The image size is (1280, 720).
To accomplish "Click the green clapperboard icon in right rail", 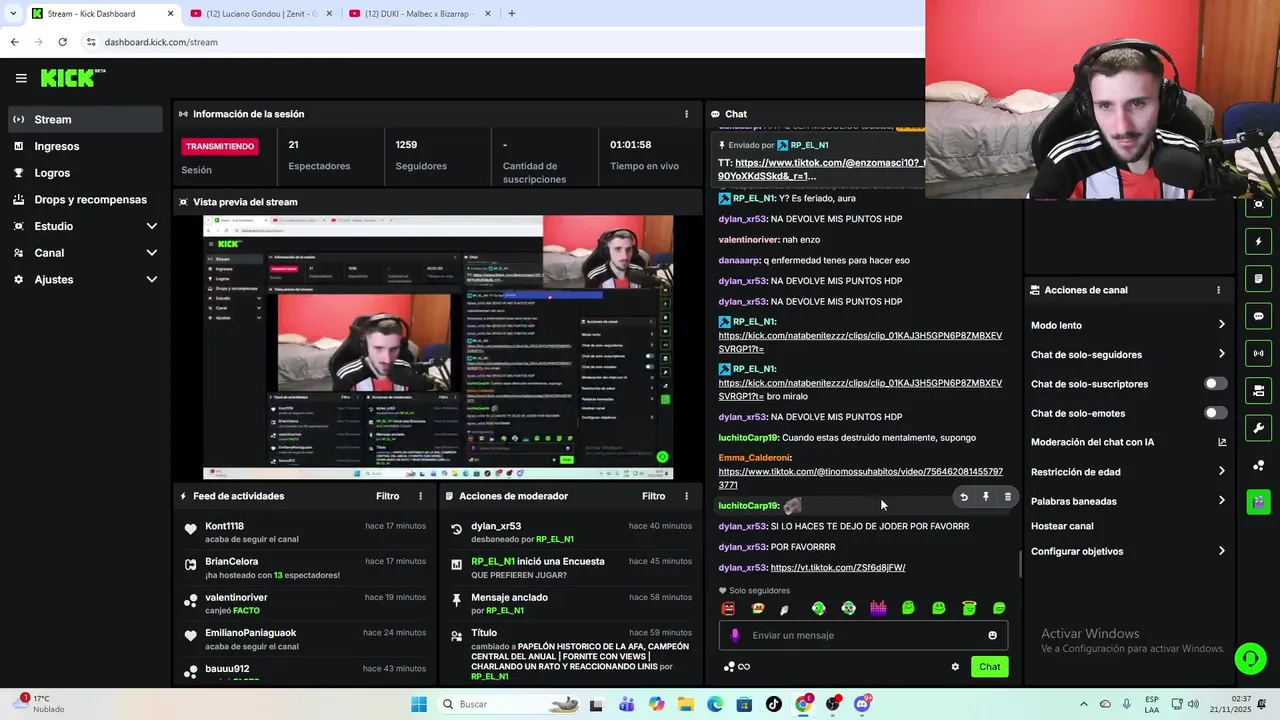I will (1258, 502).
